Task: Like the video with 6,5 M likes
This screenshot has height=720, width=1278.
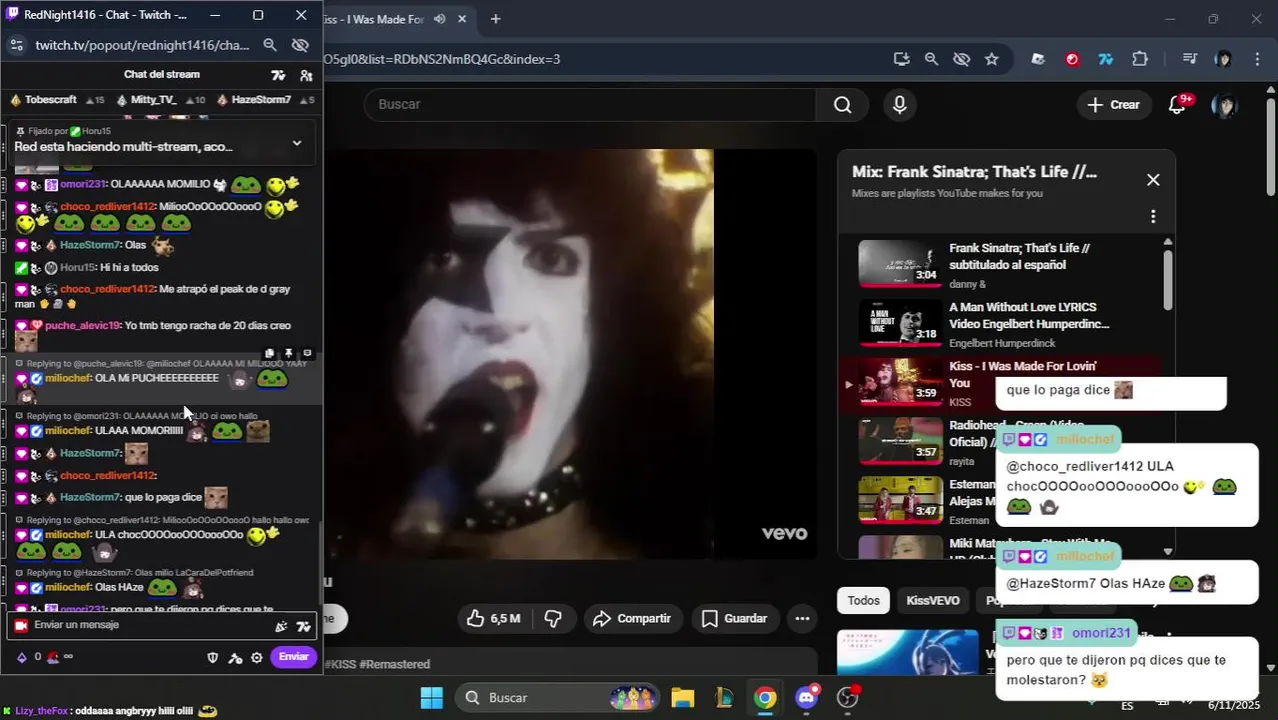Action: [x=494, y=618]
